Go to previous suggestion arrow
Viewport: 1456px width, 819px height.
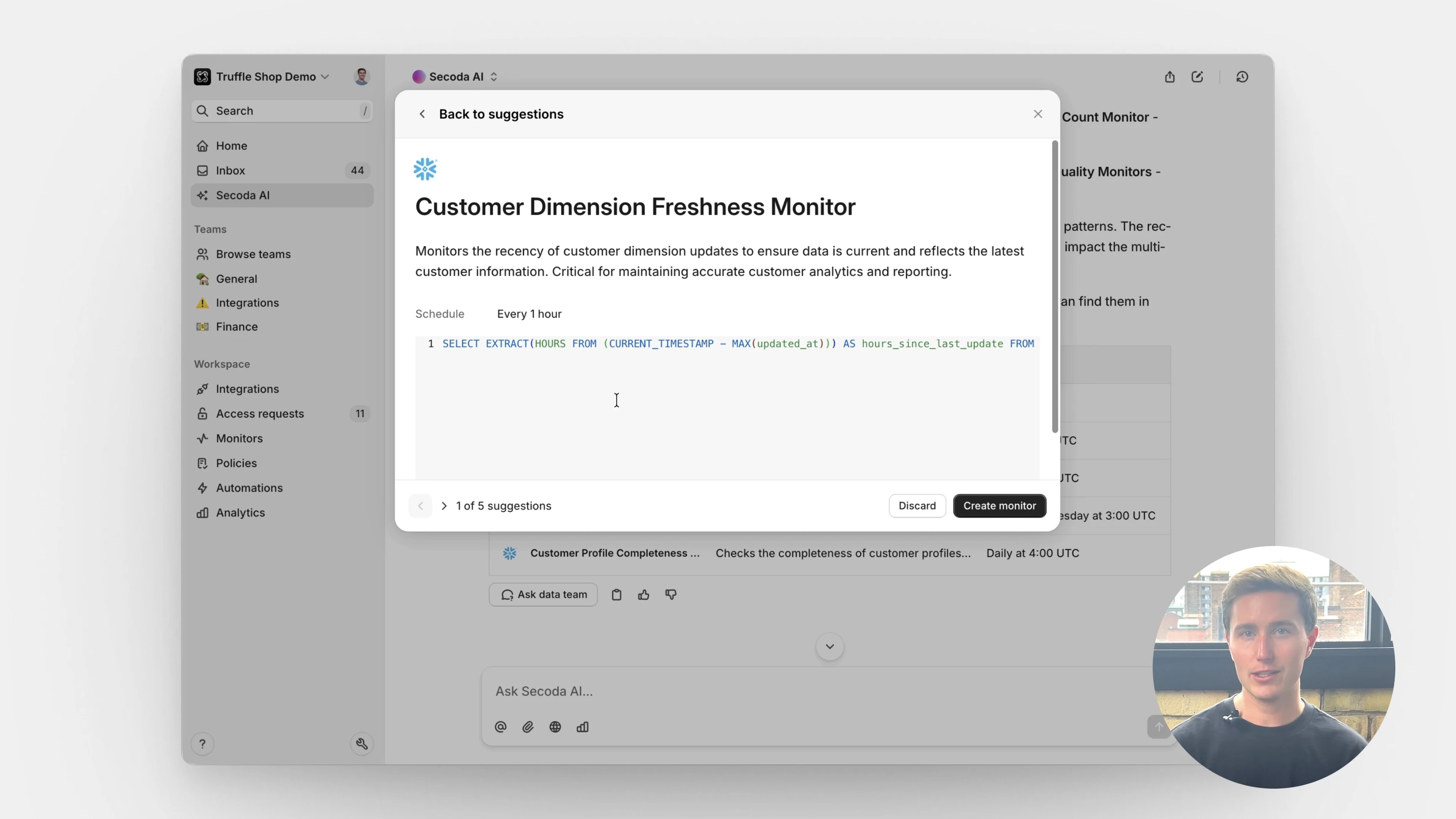(x=420, y=506)
